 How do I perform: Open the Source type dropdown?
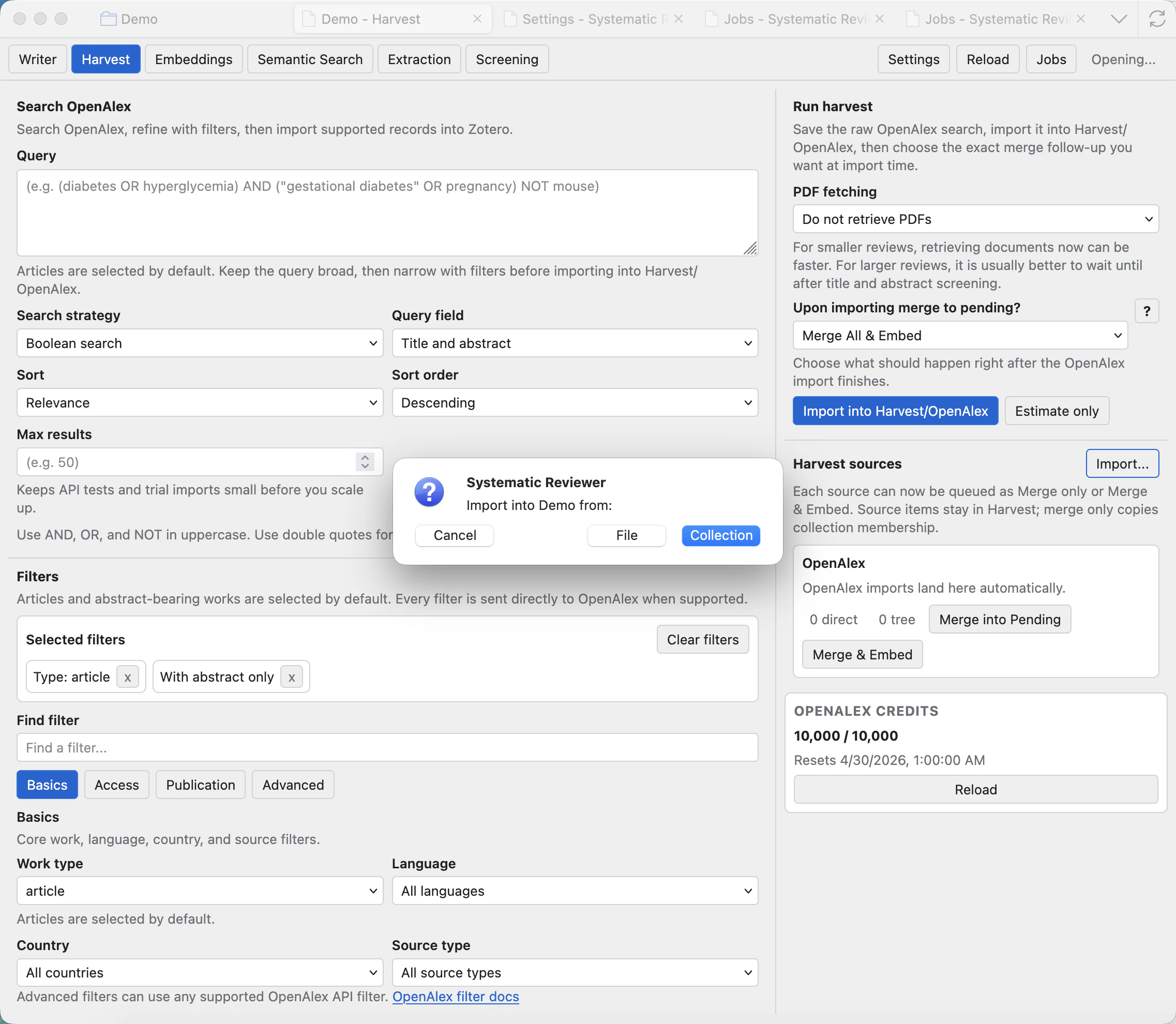click(575, 973)
